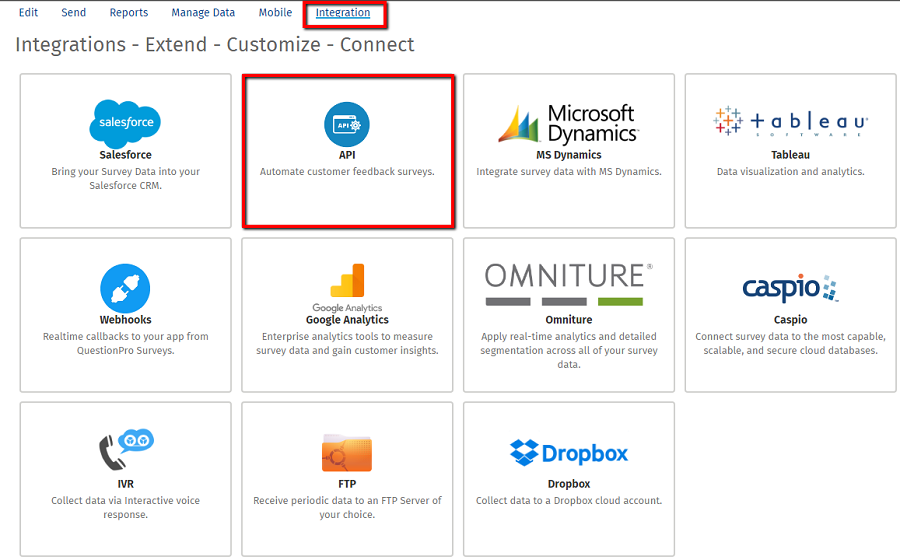Image resolution: width=900 pixels, height=560 pixels.
Task: Open the Mobile tab
Action: pos(275,12)
